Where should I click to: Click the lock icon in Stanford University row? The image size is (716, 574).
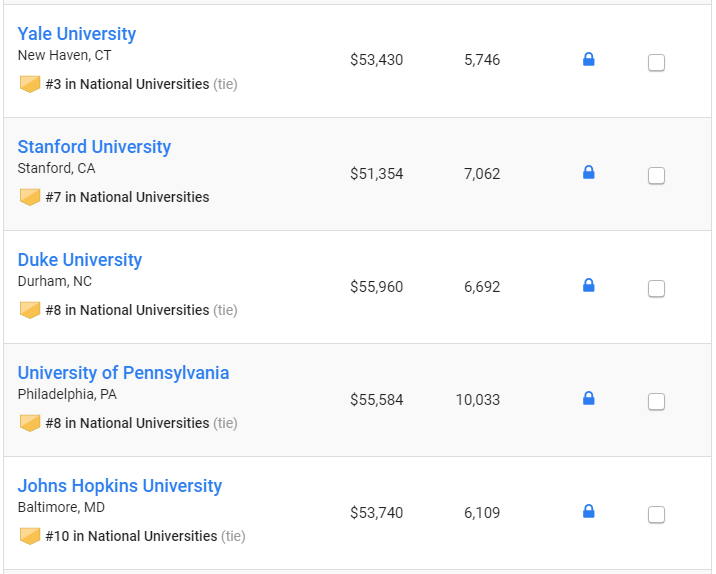[589, 172]
